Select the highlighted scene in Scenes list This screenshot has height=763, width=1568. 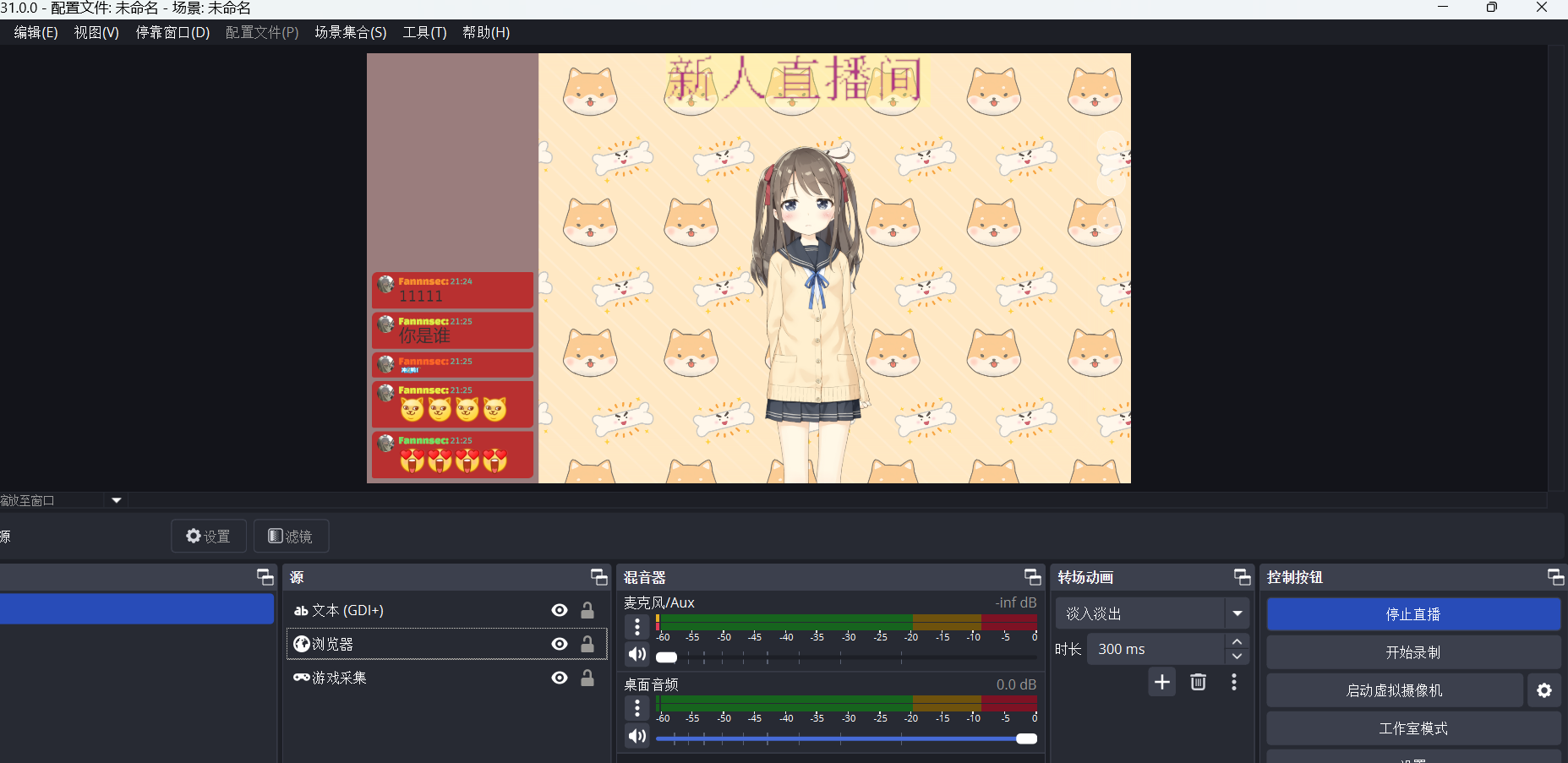[137, 609]
